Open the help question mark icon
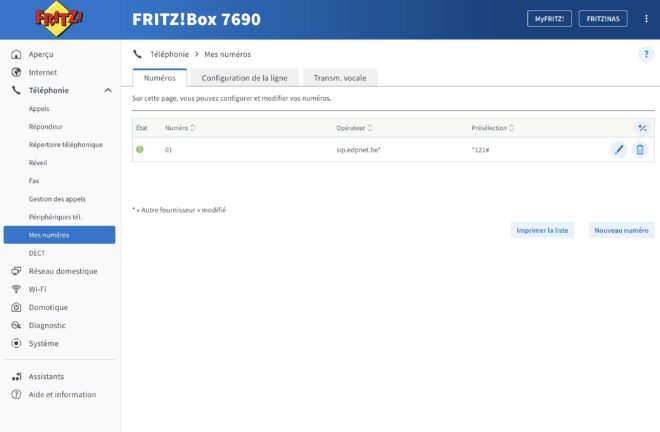The image size is (660, 432). [x=645, y=54]
